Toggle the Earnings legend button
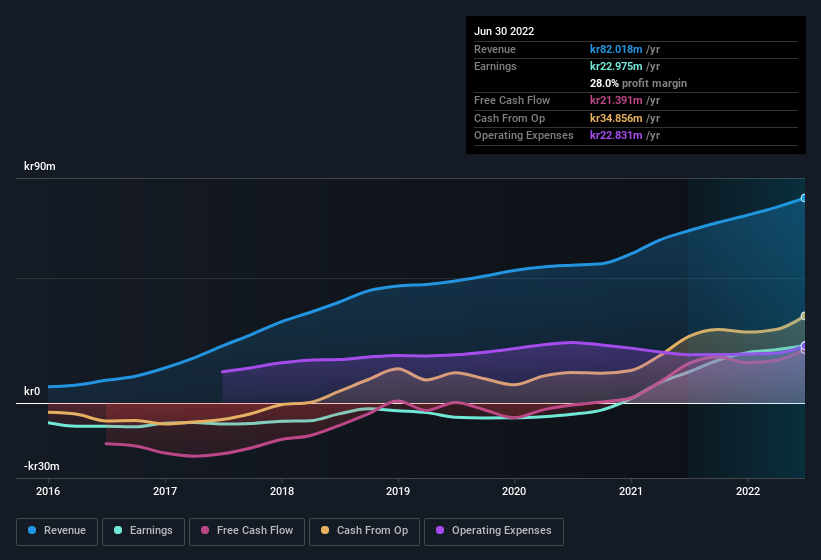821x560 pixels. point(143,531)
